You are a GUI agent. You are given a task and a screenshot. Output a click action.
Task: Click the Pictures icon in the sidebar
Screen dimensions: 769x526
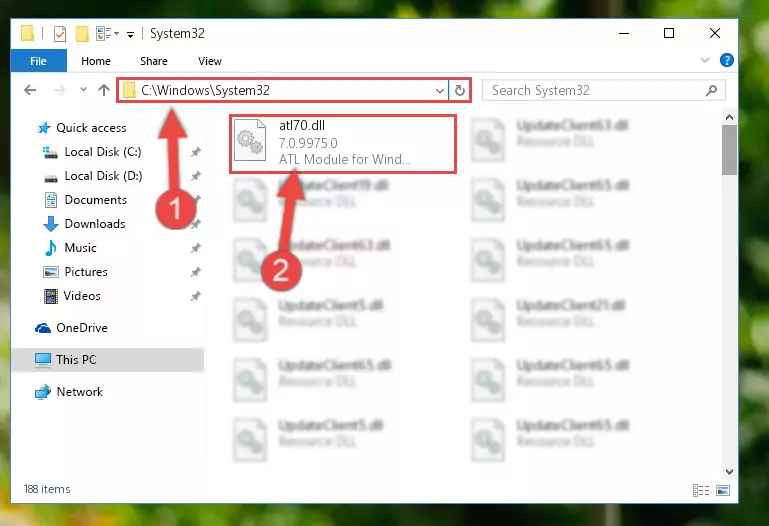(x=51, y=272)
